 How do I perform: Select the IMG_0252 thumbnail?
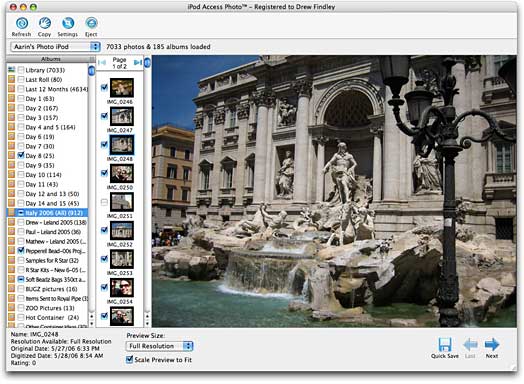pyautogui.click(x=122, y=230)
